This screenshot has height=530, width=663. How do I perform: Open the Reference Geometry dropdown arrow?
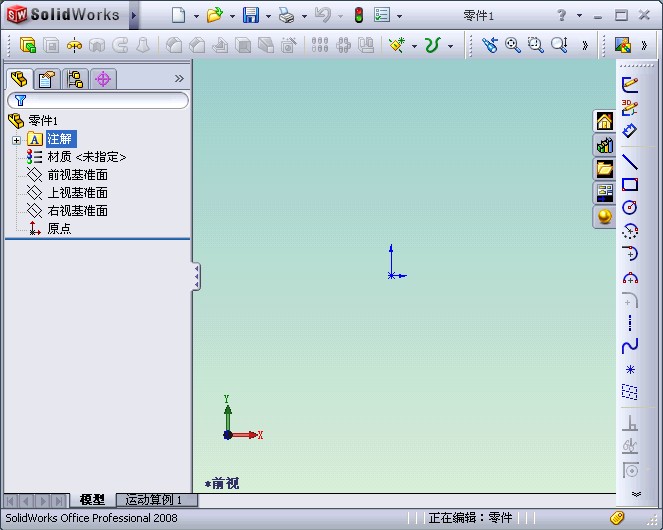(x=414, y=46)
